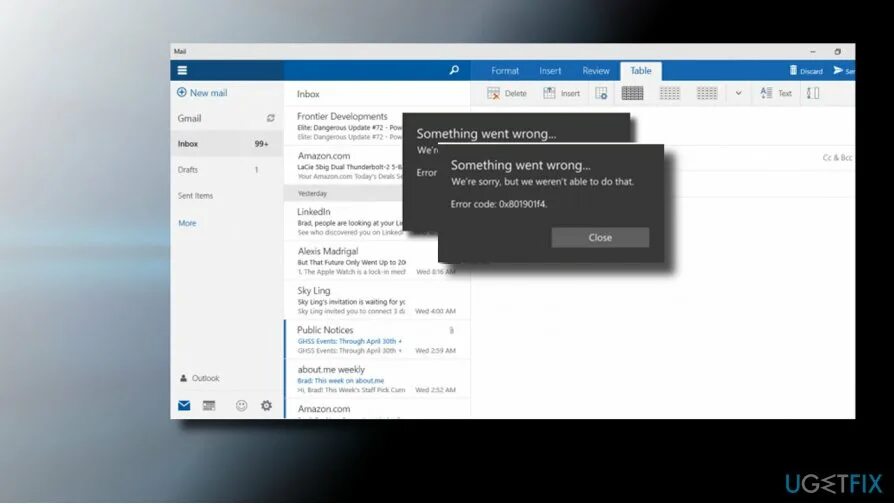Open the feedback smiley icon

tap(242, 405)
